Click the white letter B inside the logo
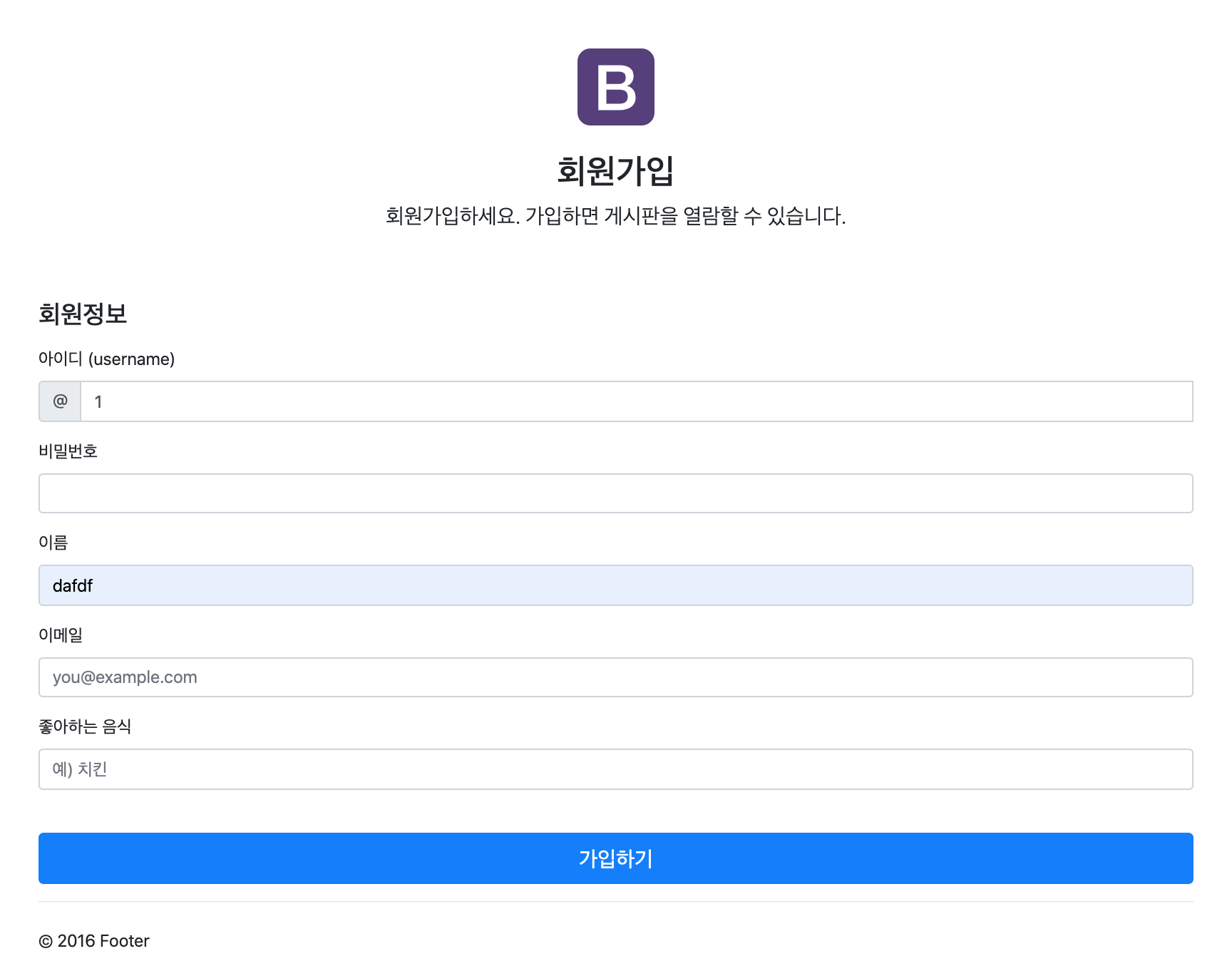Image resolution: width=1232 pixels, height=971 pixels. [x=616, y=88]
